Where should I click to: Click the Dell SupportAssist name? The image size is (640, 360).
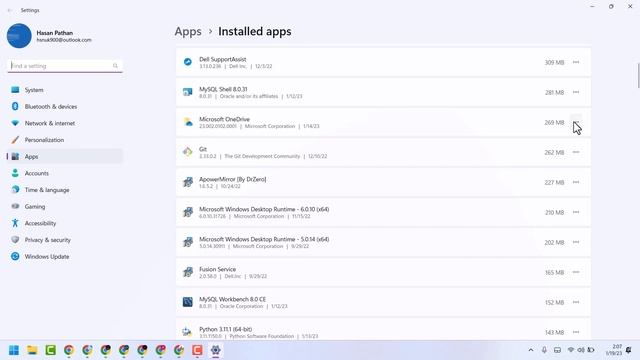click(222, 59)
